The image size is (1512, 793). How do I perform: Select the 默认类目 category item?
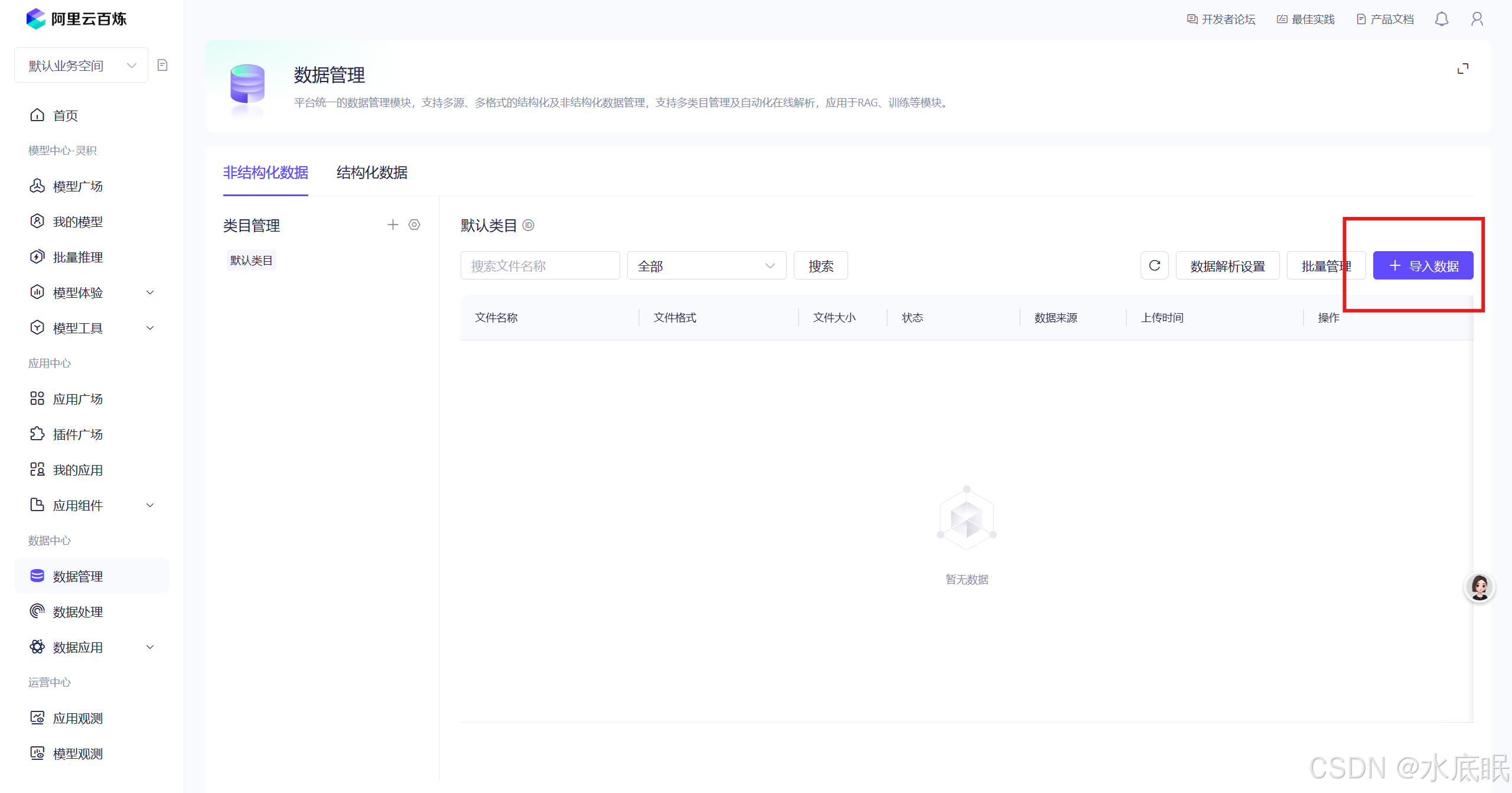[x=251, y=260]
